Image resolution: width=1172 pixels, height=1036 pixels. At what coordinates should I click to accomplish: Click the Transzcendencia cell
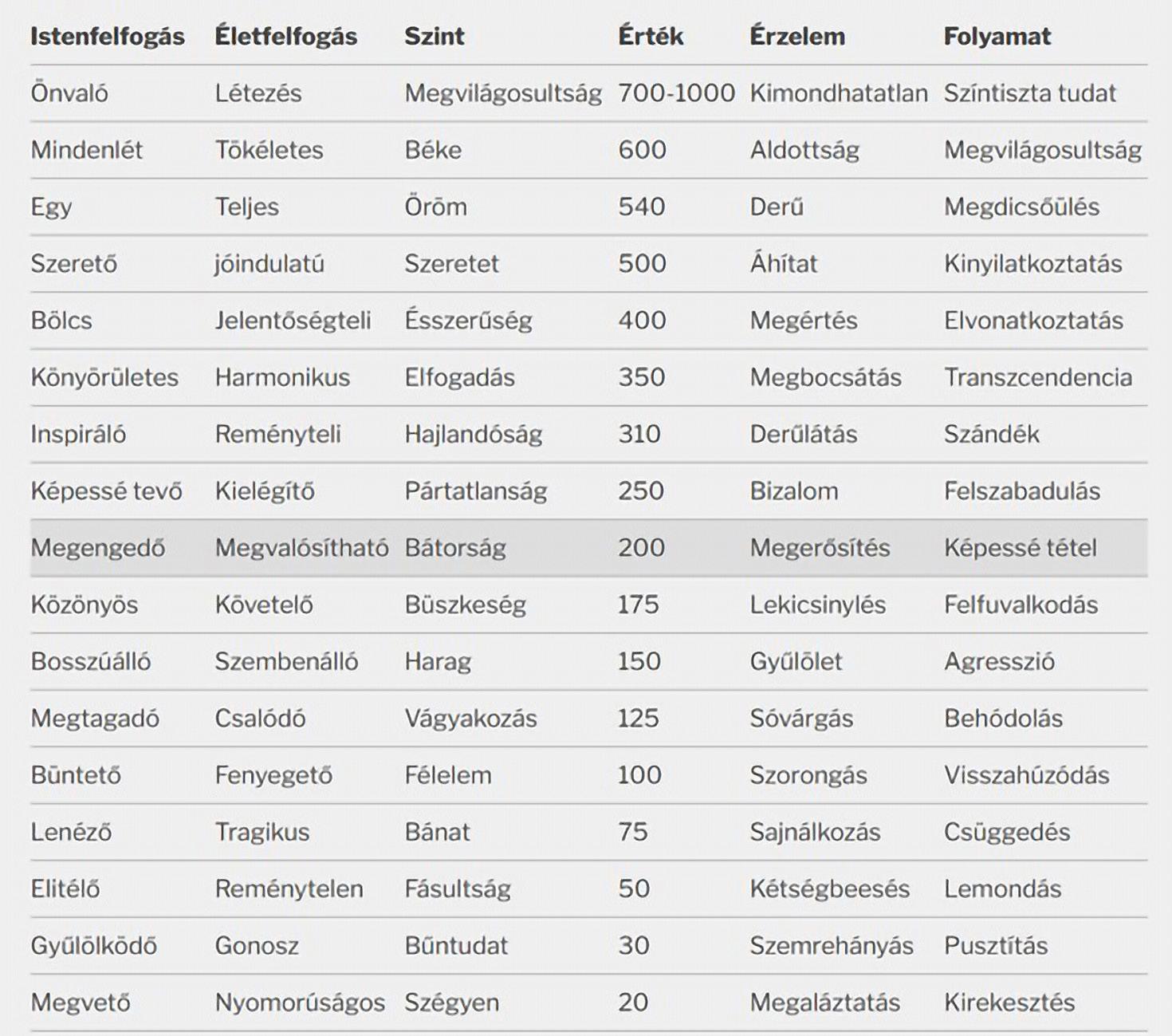[x=1038, y=377]
